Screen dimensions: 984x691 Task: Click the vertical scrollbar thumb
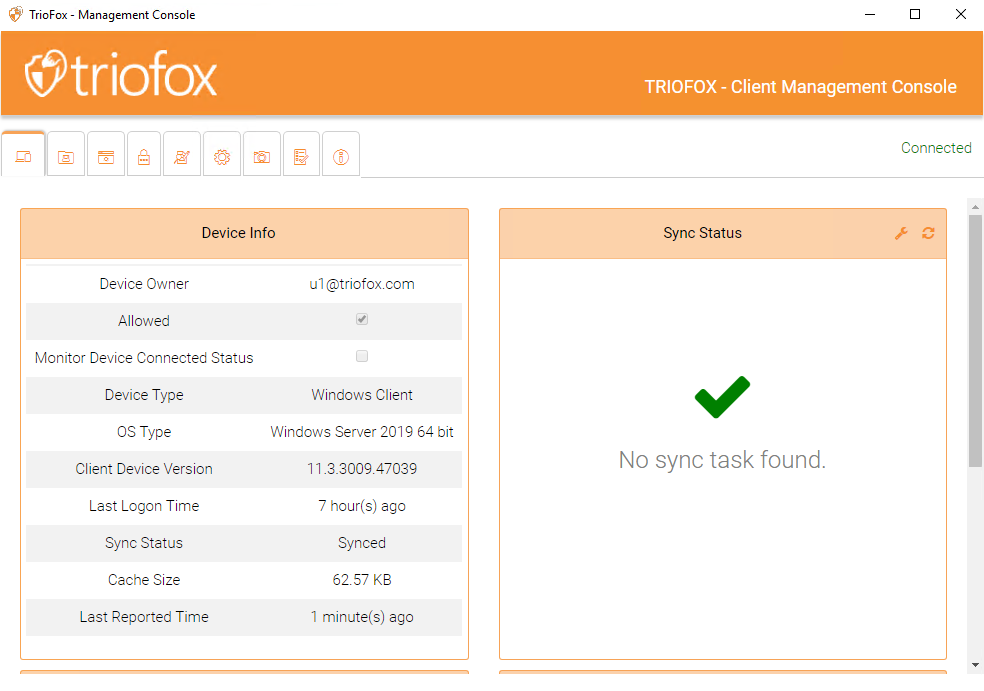[975, 341]
